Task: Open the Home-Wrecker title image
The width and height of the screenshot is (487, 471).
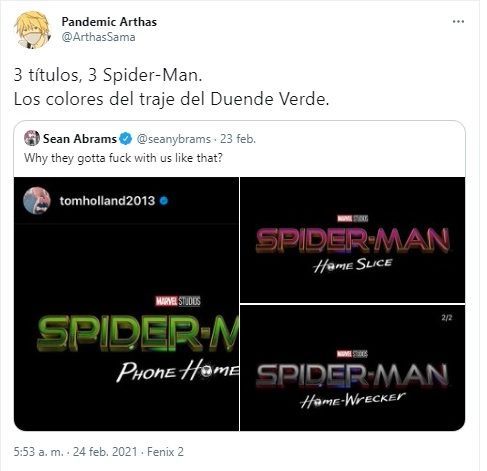Action: pos(352,368)
